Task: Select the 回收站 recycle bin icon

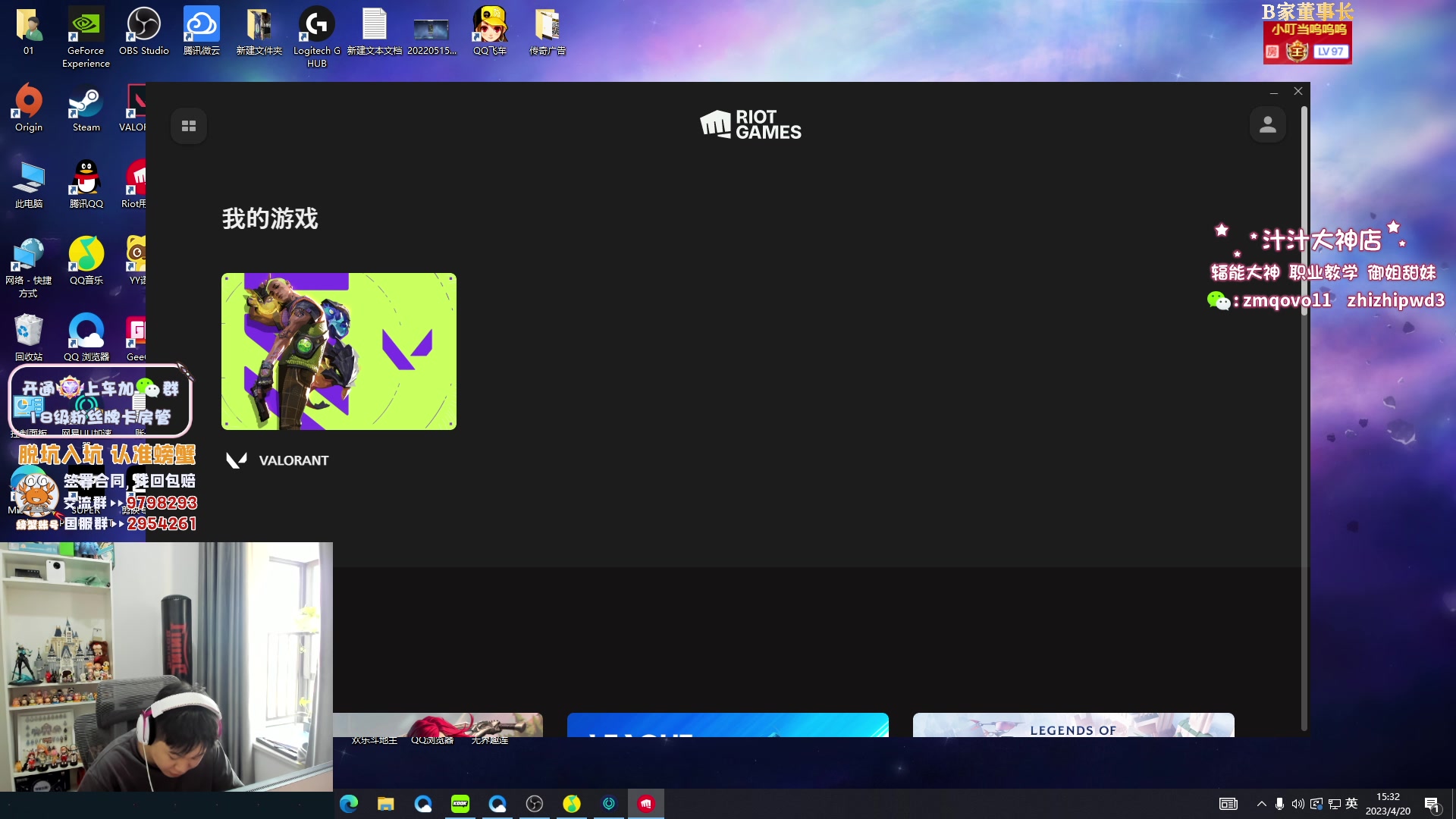Action: click(x=29, y=337)
